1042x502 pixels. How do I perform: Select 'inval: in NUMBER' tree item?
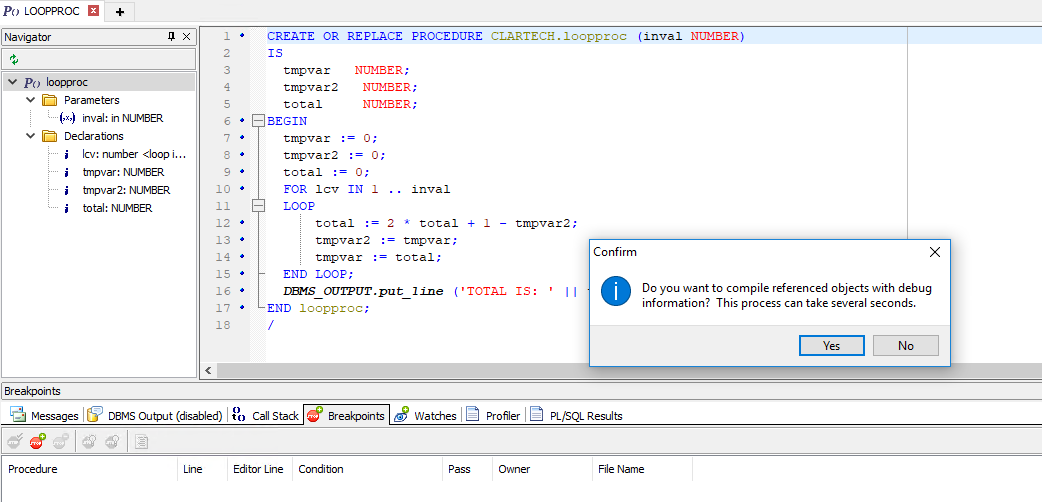pos(122,118)
